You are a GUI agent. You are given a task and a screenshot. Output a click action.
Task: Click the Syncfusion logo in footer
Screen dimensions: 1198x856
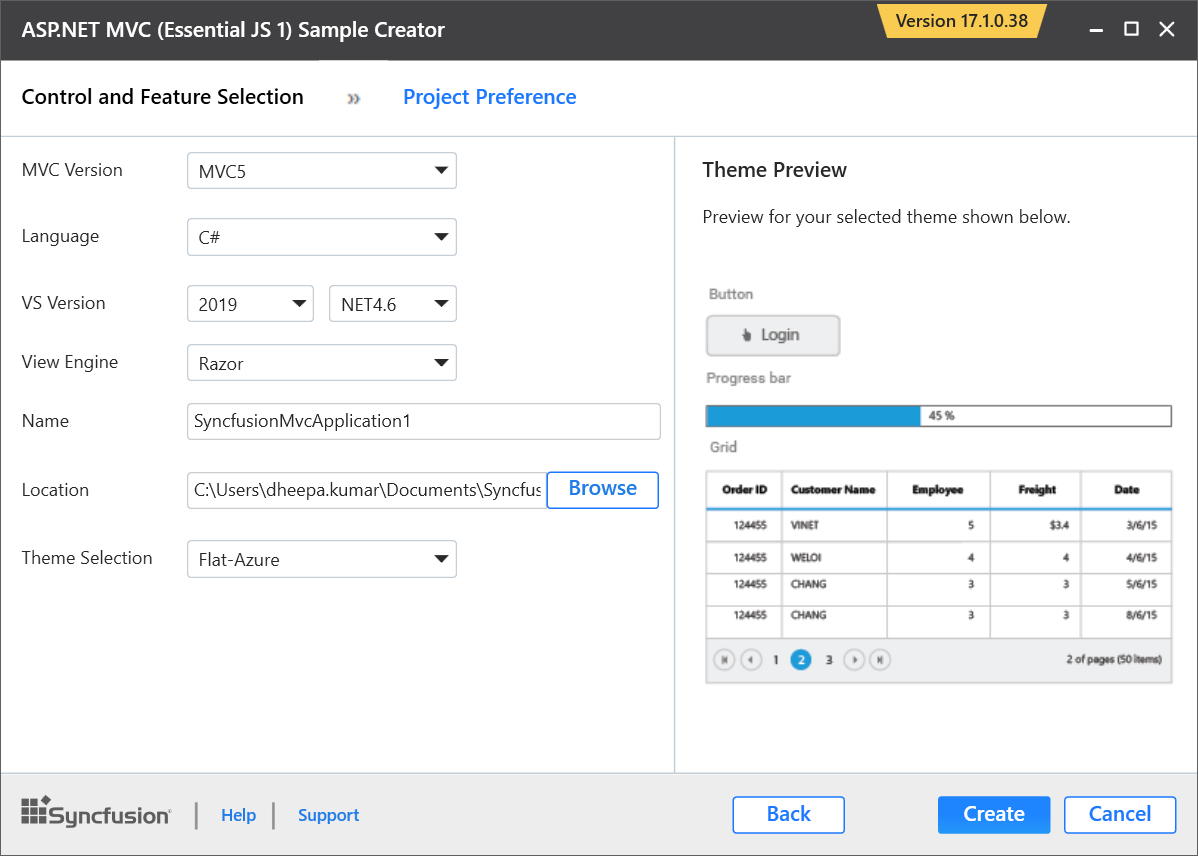coord(96,814)
